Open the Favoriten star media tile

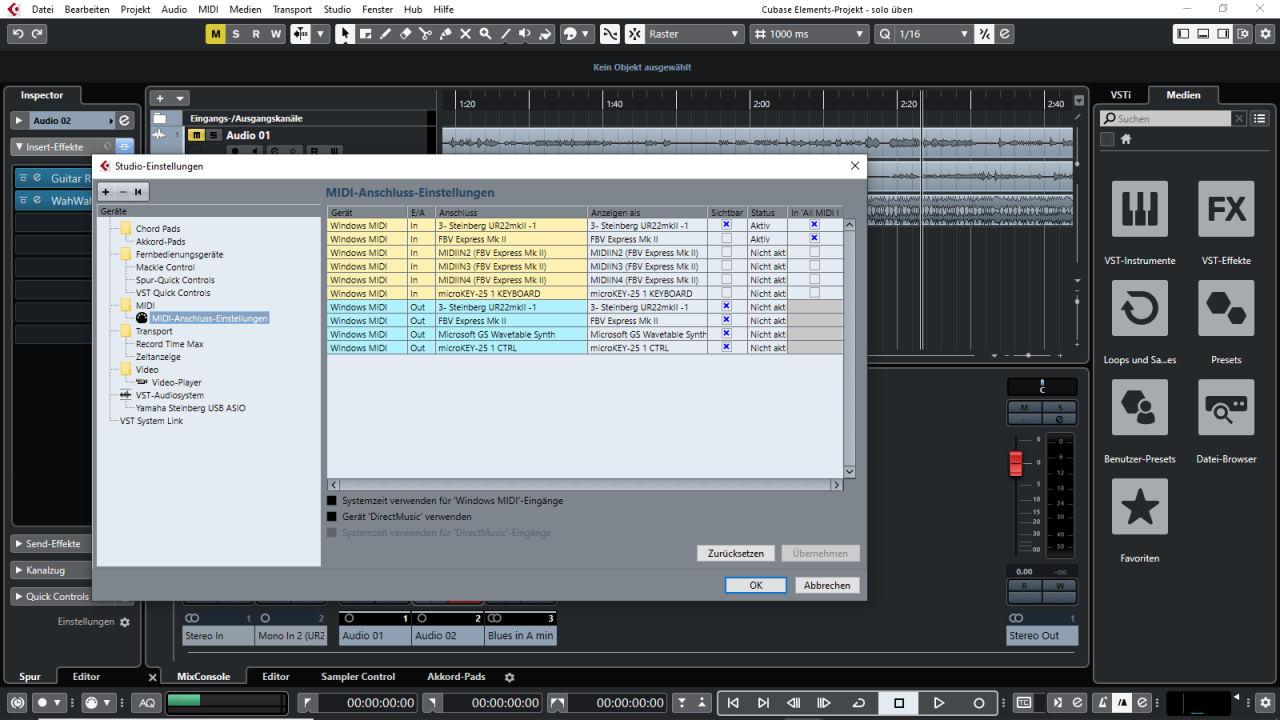(x=1139, y=506)
